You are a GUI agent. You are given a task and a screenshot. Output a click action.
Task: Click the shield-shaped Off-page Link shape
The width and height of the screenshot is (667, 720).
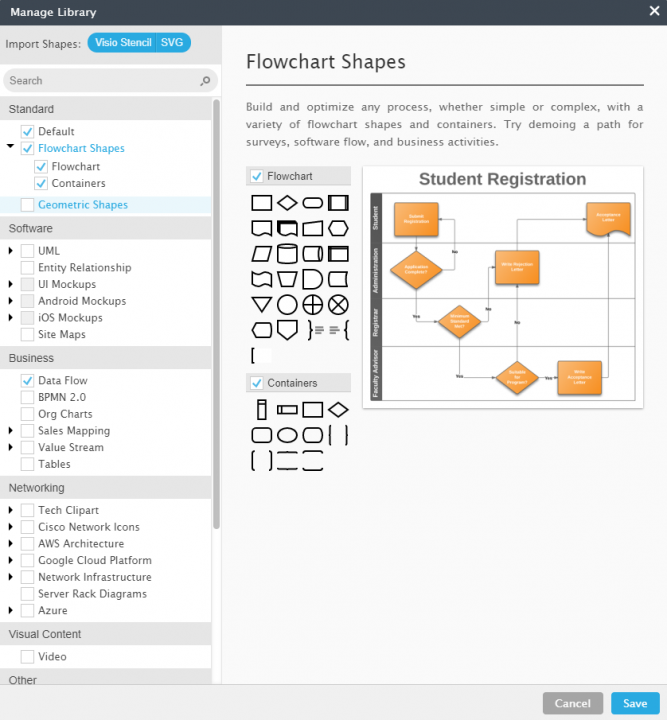(x=287, y=330)
